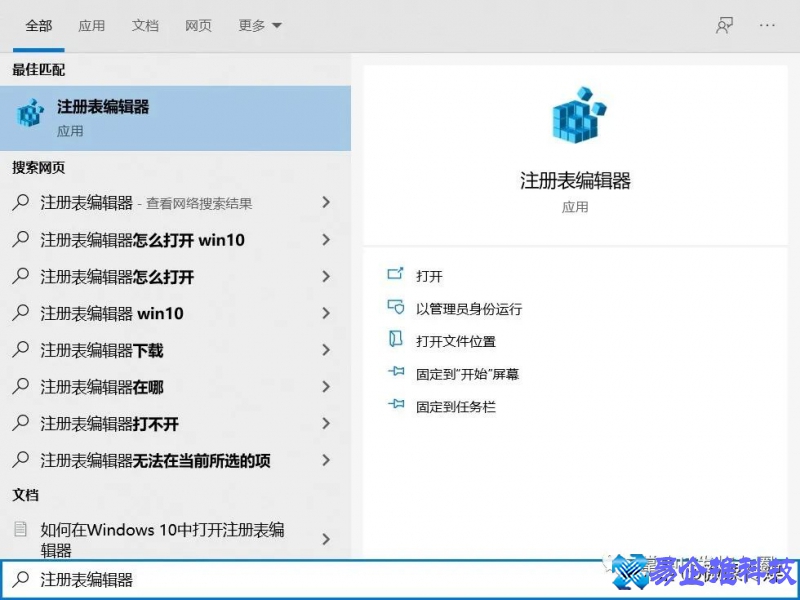Expand the chevron beside 注册表编辑器打不开

[327, 424]
